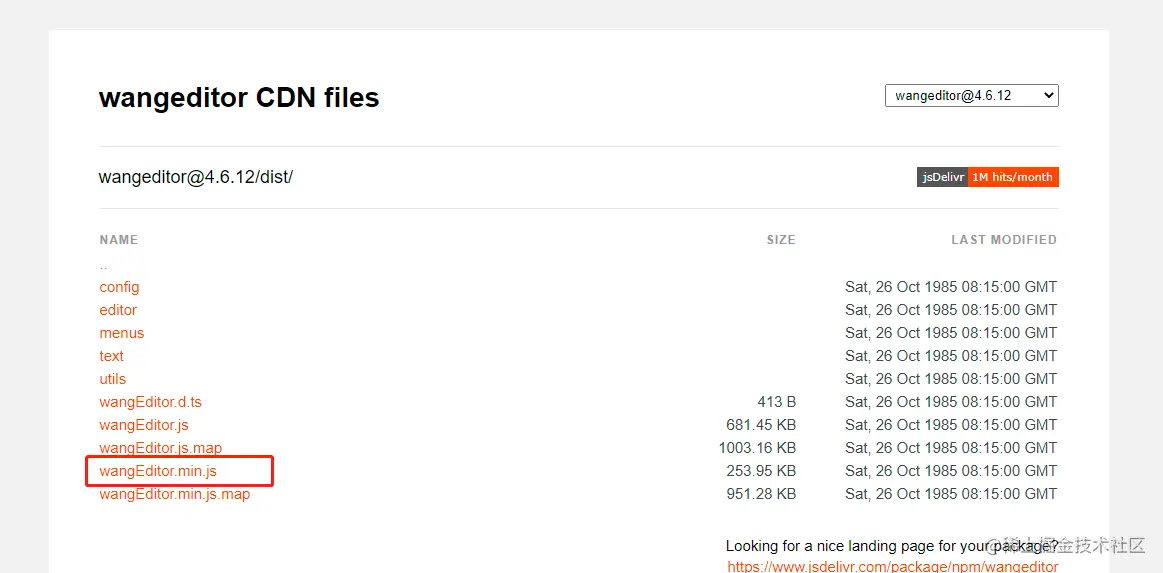
Task: Open the text folder link
Action: (111, 356)
